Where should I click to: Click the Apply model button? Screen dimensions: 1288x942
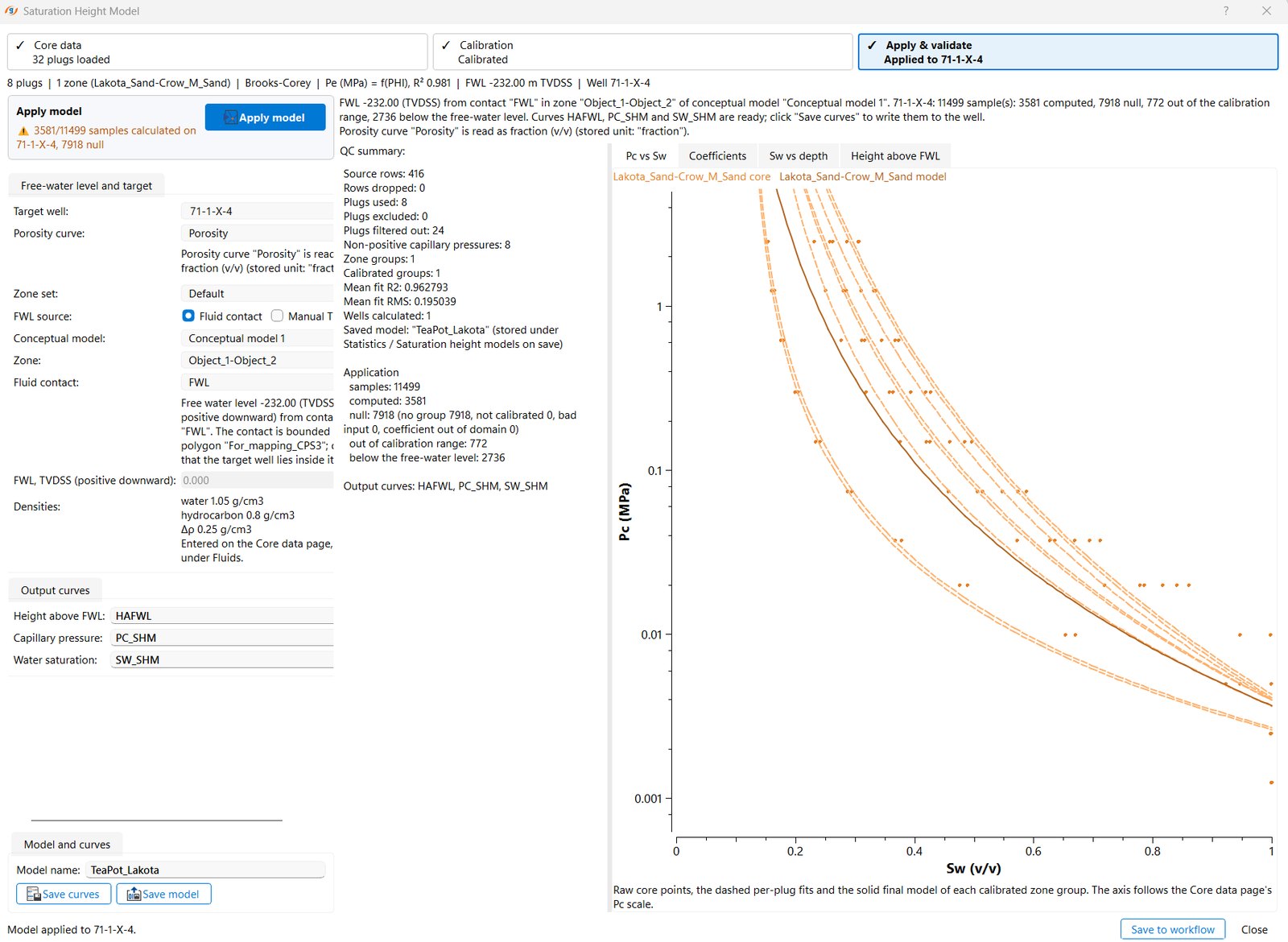[266, 118]
